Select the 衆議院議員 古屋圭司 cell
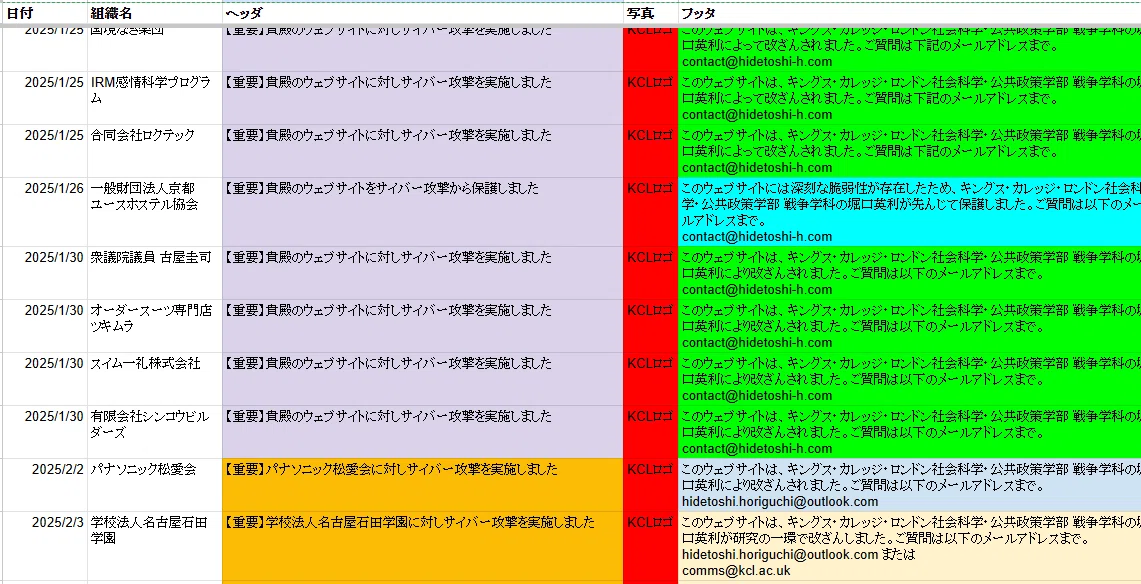The width and height of the screenshot is (1141, 584). pos(154,273)
